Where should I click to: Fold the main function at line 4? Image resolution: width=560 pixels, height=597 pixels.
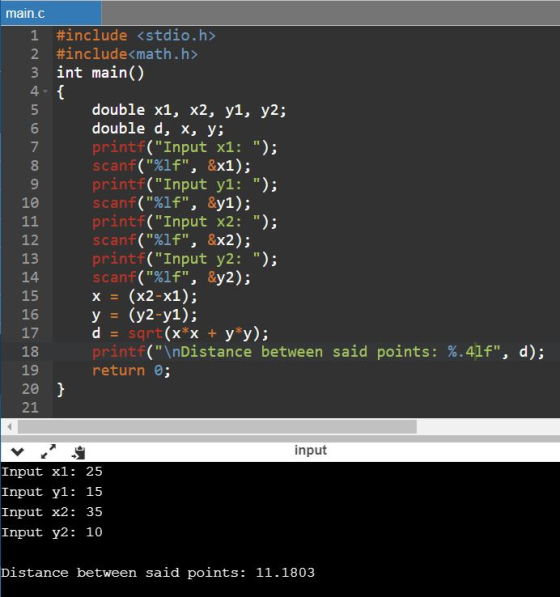click(46, 91)
